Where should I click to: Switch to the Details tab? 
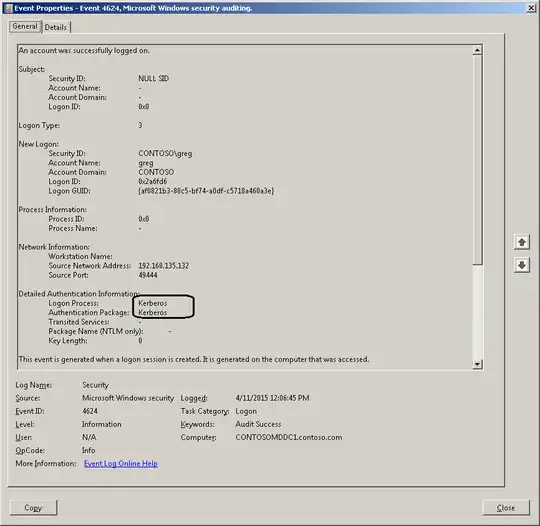[x=56, y=27]
